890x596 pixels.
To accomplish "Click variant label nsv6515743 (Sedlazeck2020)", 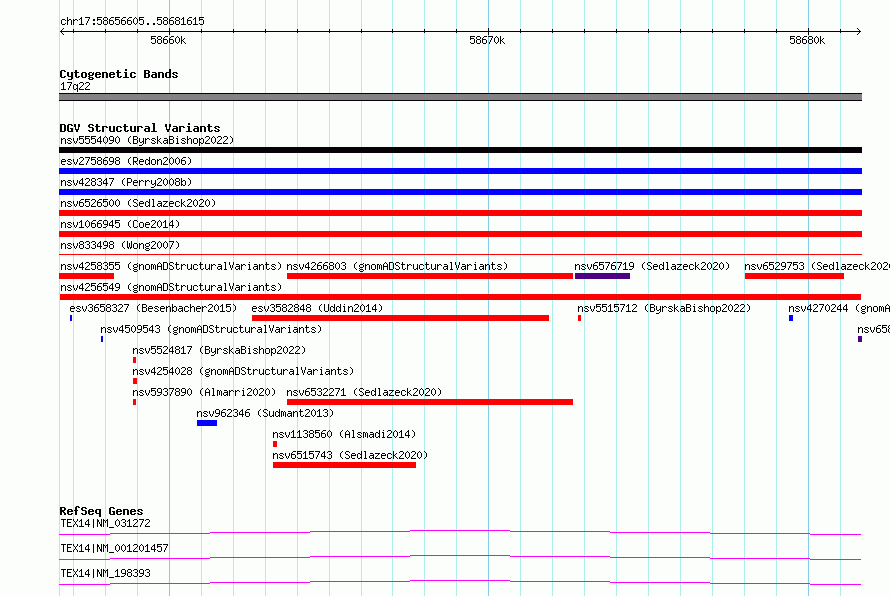I will click(x=350, y=455).
